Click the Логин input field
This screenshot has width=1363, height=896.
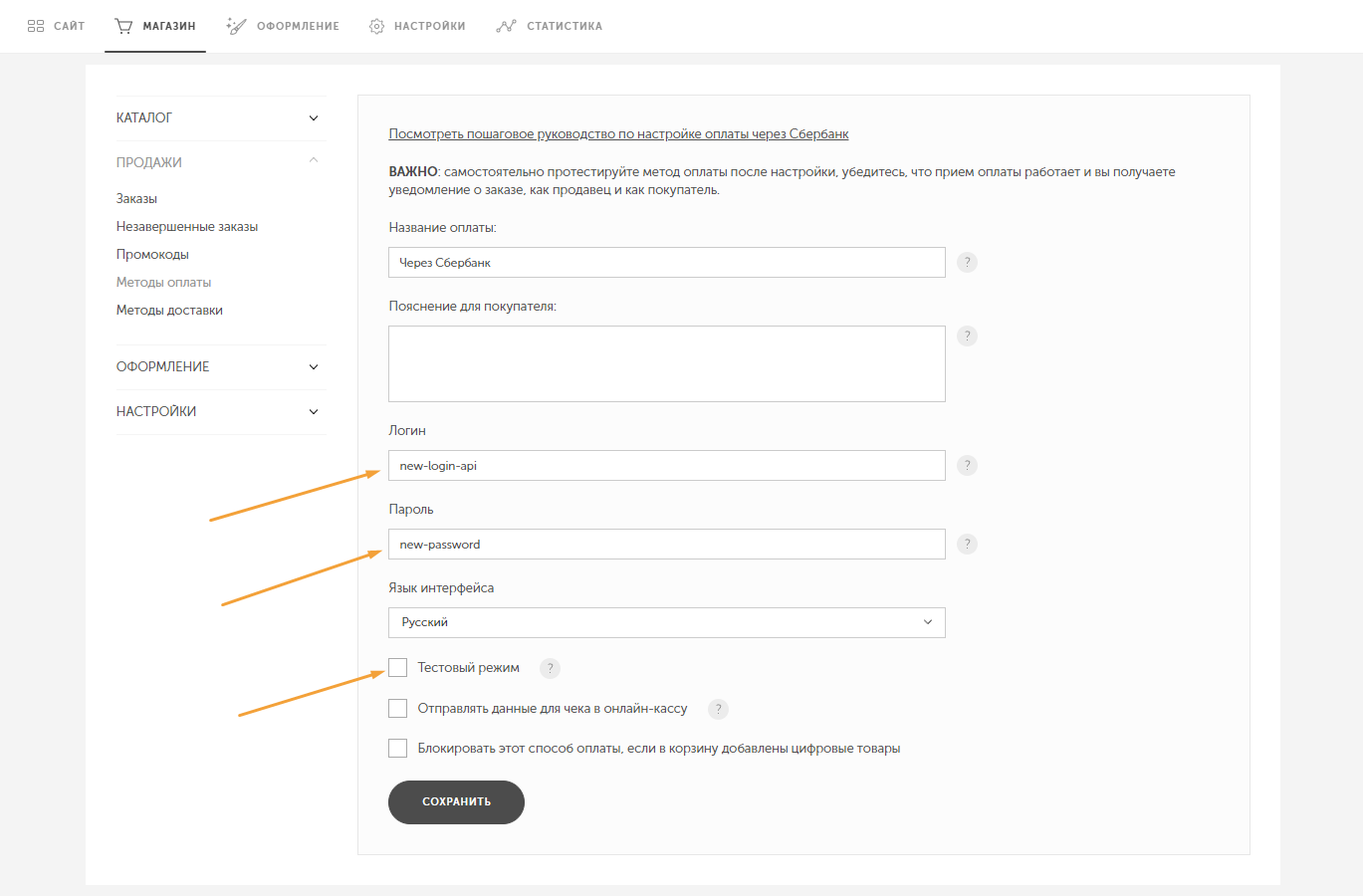(x=666, y=465)
